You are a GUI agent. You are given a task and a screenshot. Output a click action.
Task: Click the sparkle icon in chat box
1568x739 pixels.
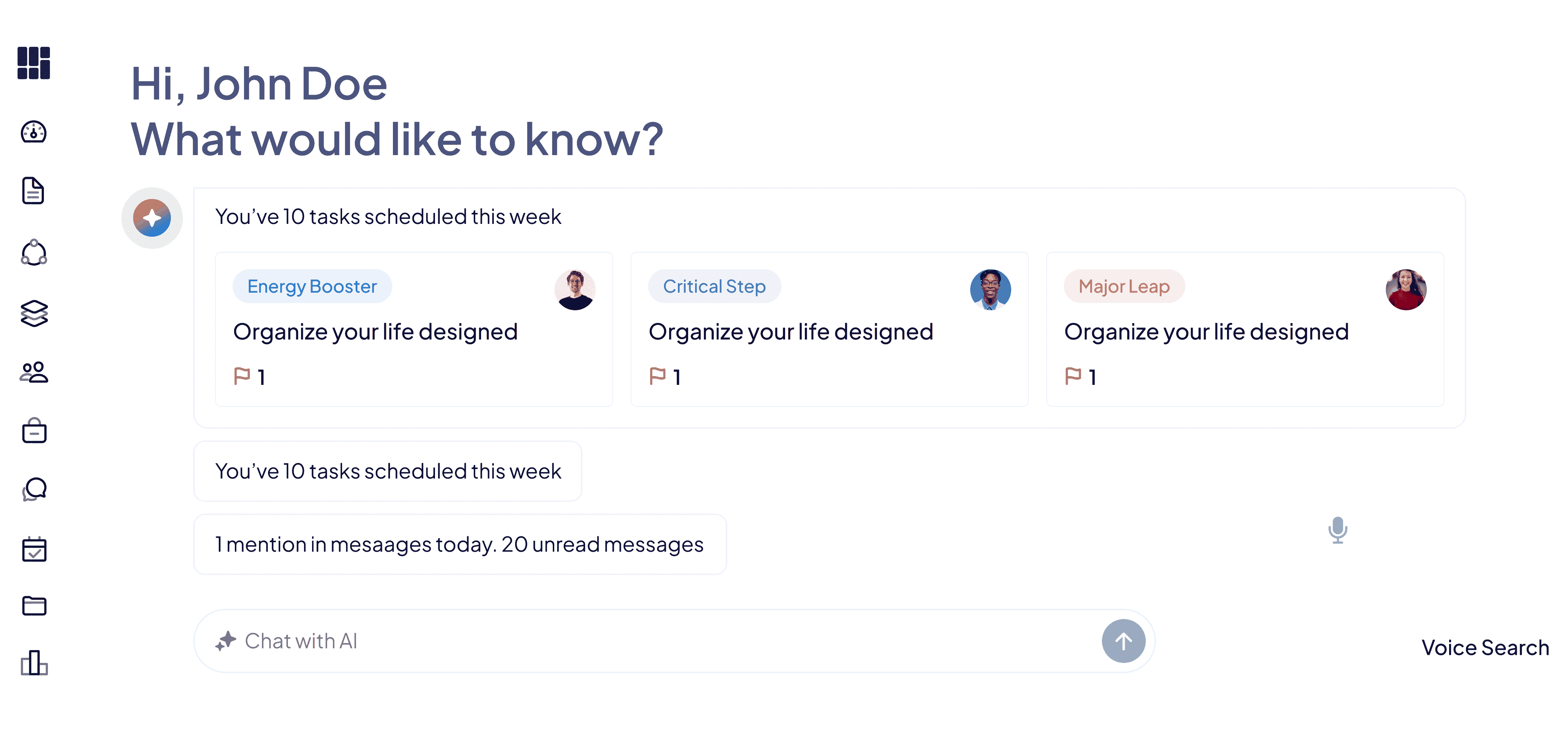click(x=226, y=641)
